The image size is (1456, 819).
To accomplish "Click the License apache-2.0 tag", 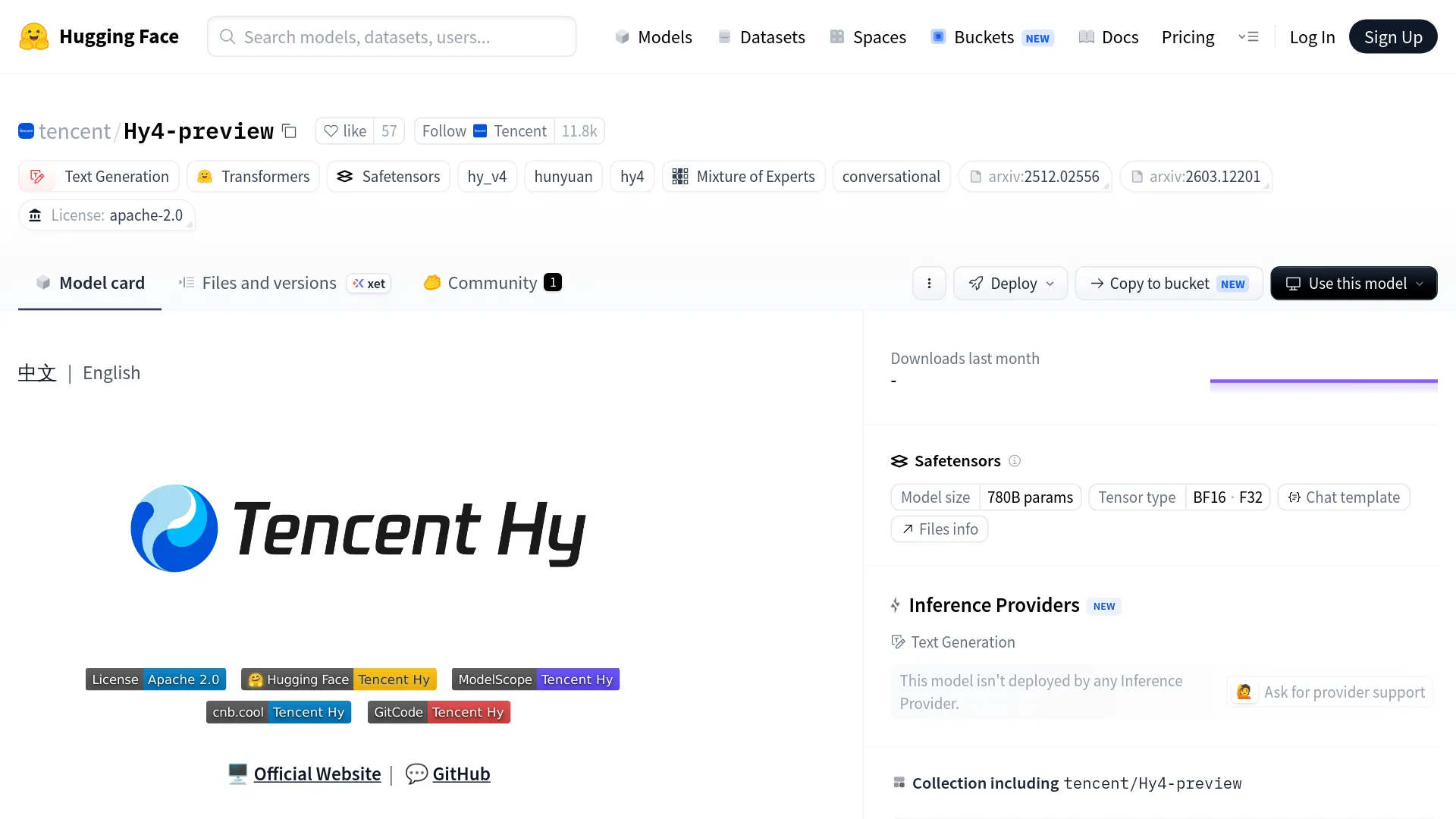I will [x=106, y=215].
